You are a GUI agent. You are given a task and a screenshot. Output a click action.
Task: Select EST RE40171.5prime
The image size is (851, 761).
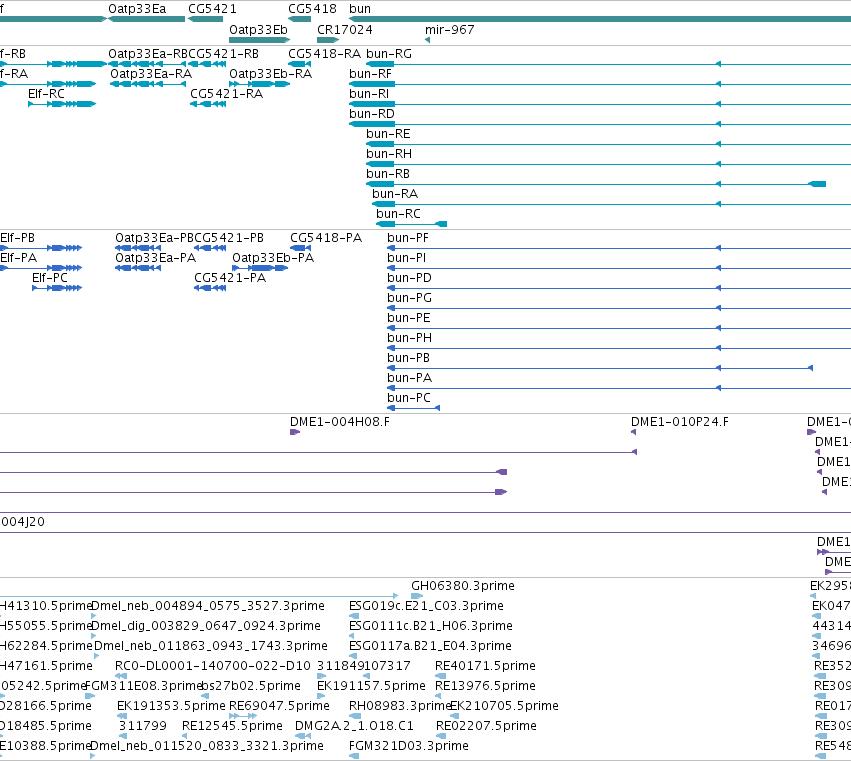[440, 676]
